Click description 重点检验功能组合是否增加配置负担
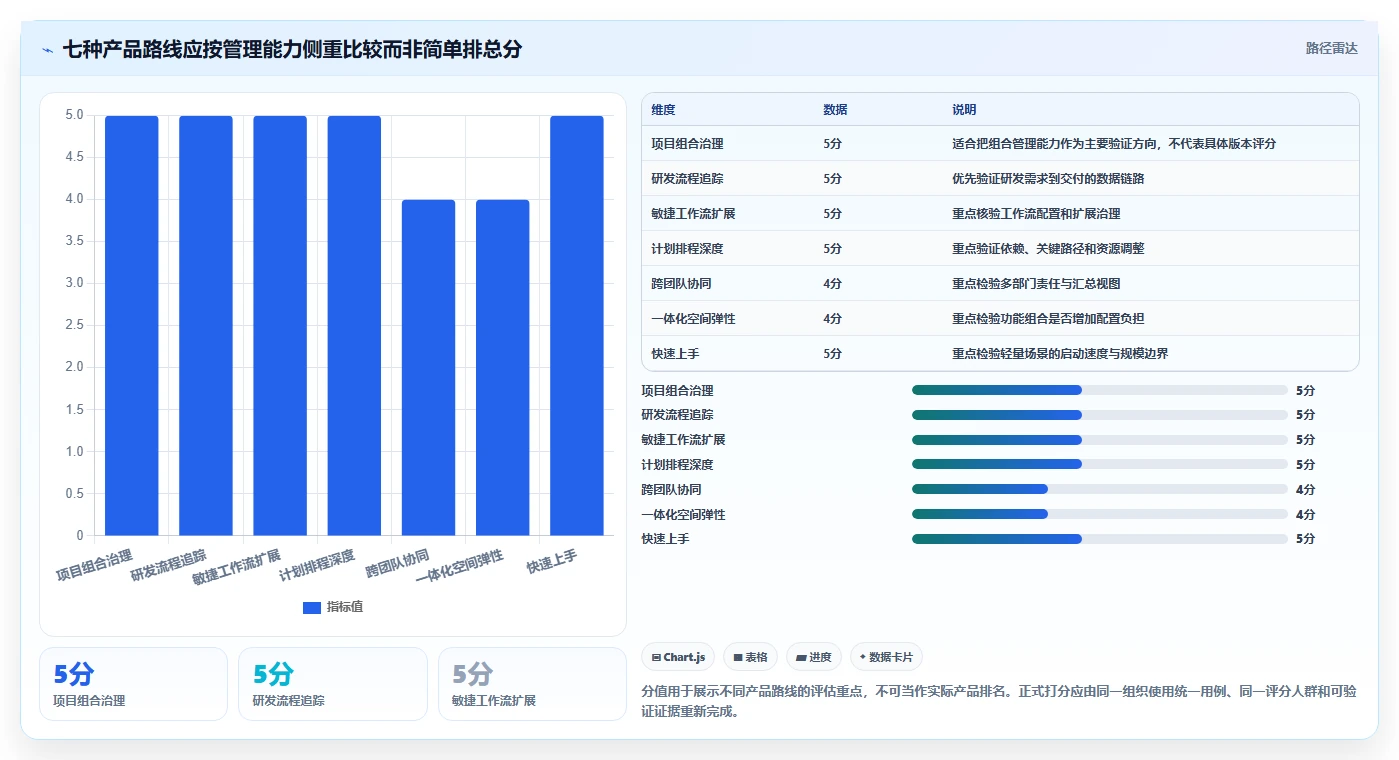Image resolution: width=1399 pixels, height=760 pixels. (1048, 319)
